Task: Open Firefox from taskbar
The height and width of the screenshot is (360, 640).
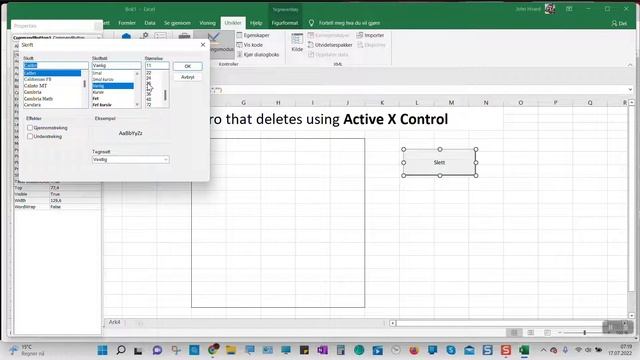Action: coord(414,350)
